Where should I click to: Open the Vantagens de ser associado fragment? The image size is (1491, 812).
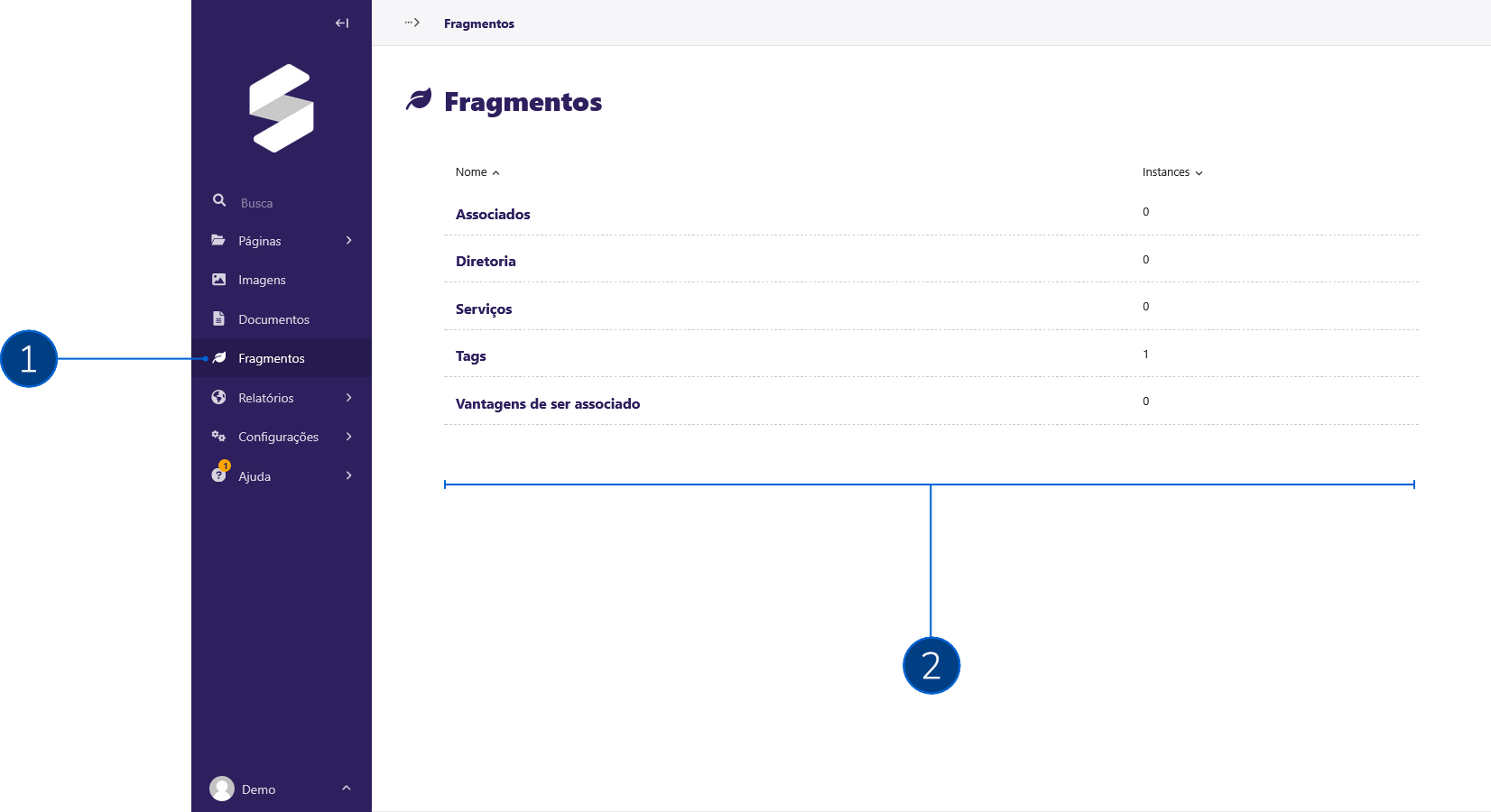pyautogui.click(x=548, y=403)
